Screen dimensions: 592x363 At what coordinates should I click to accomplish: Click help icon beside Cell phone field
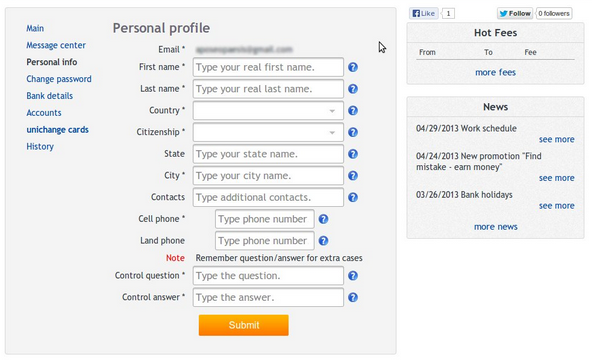pyautogui.click(x=323, y=219)
